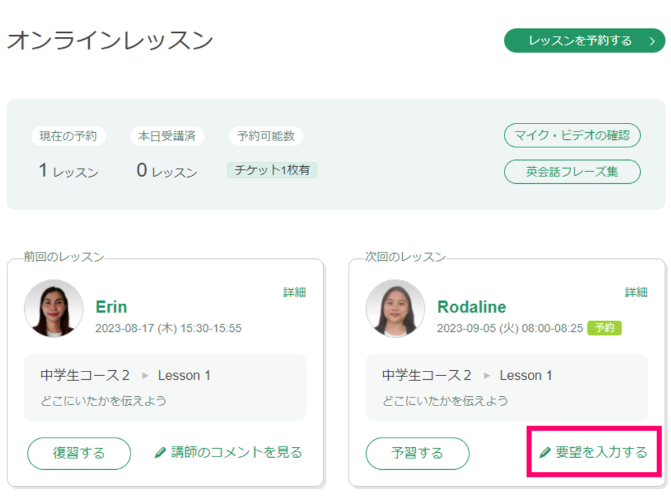Click chevron arrow on レッスンを予約する button

652,41
